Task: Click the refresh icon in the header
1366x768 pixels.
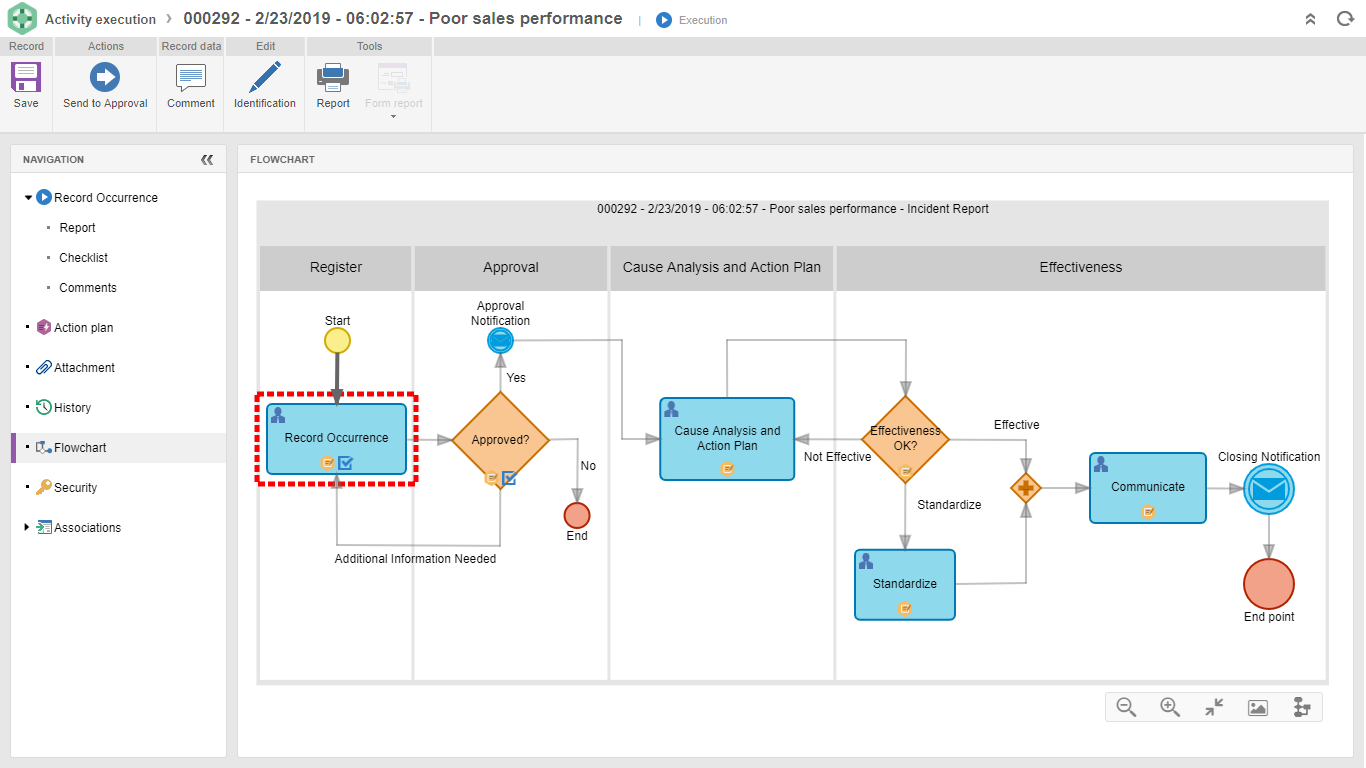Action: [x=1345, y=19]
